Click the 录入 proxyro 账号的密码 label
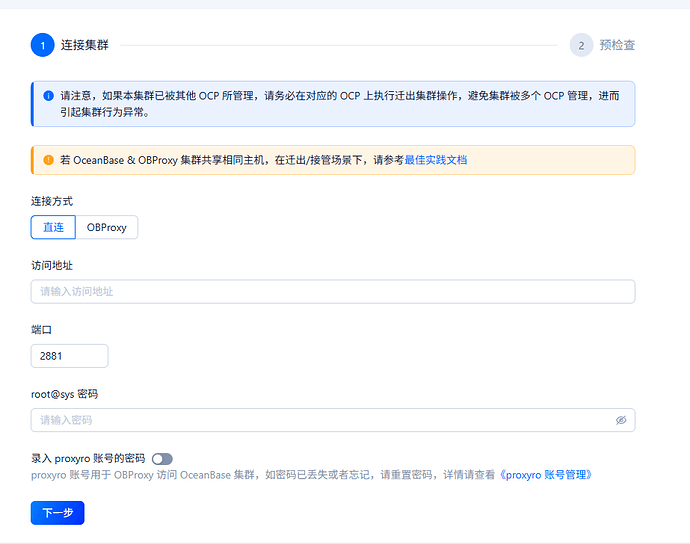The width and height of the screenshot is (690, 544). click(89, 458)
